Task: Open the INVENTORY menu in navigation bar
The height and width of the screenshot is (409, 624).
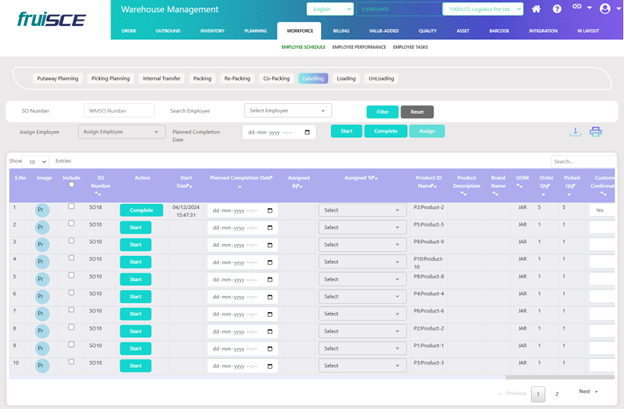Action: tap(212, 31)
